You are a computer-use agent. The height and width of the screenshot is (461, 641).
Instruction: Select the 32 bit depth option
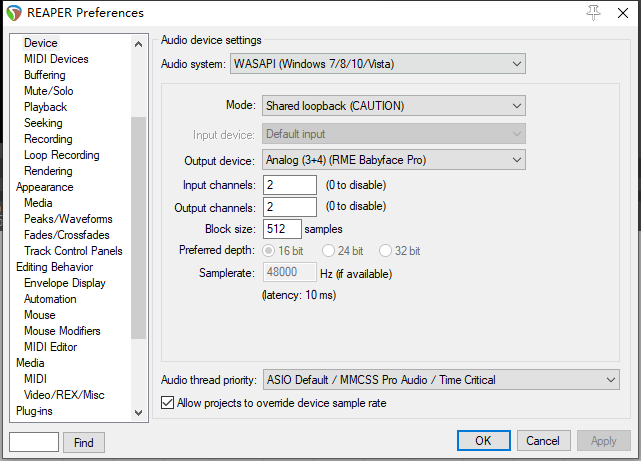click(x=385, y=251)
